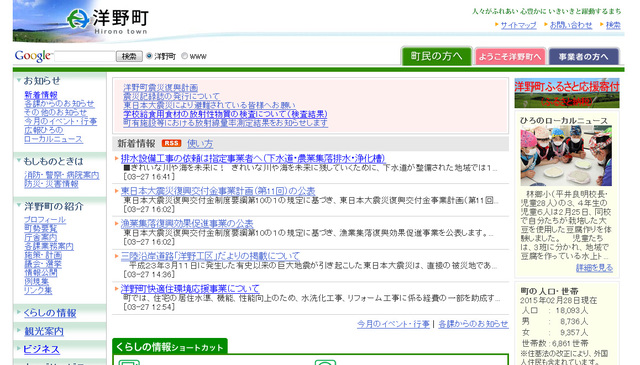The width and height of the screenshot is (640, 365).
Task: Open プロフィール sidebar link
Action: pos(45,220)
